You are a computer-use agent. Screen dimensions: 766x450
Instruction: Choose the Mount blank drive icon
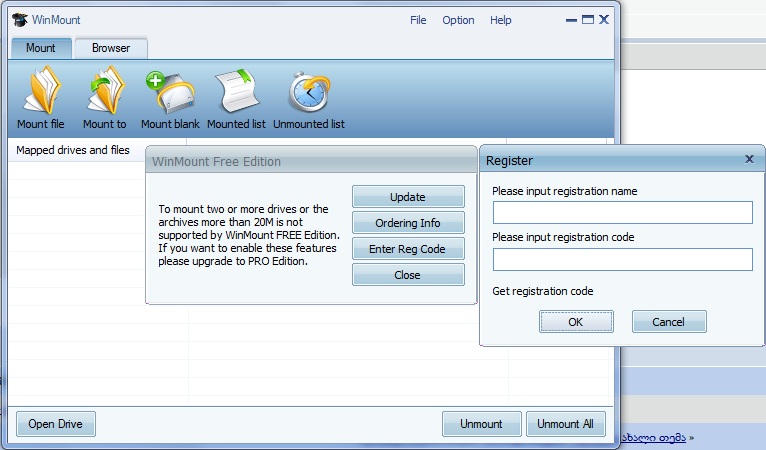170,92
